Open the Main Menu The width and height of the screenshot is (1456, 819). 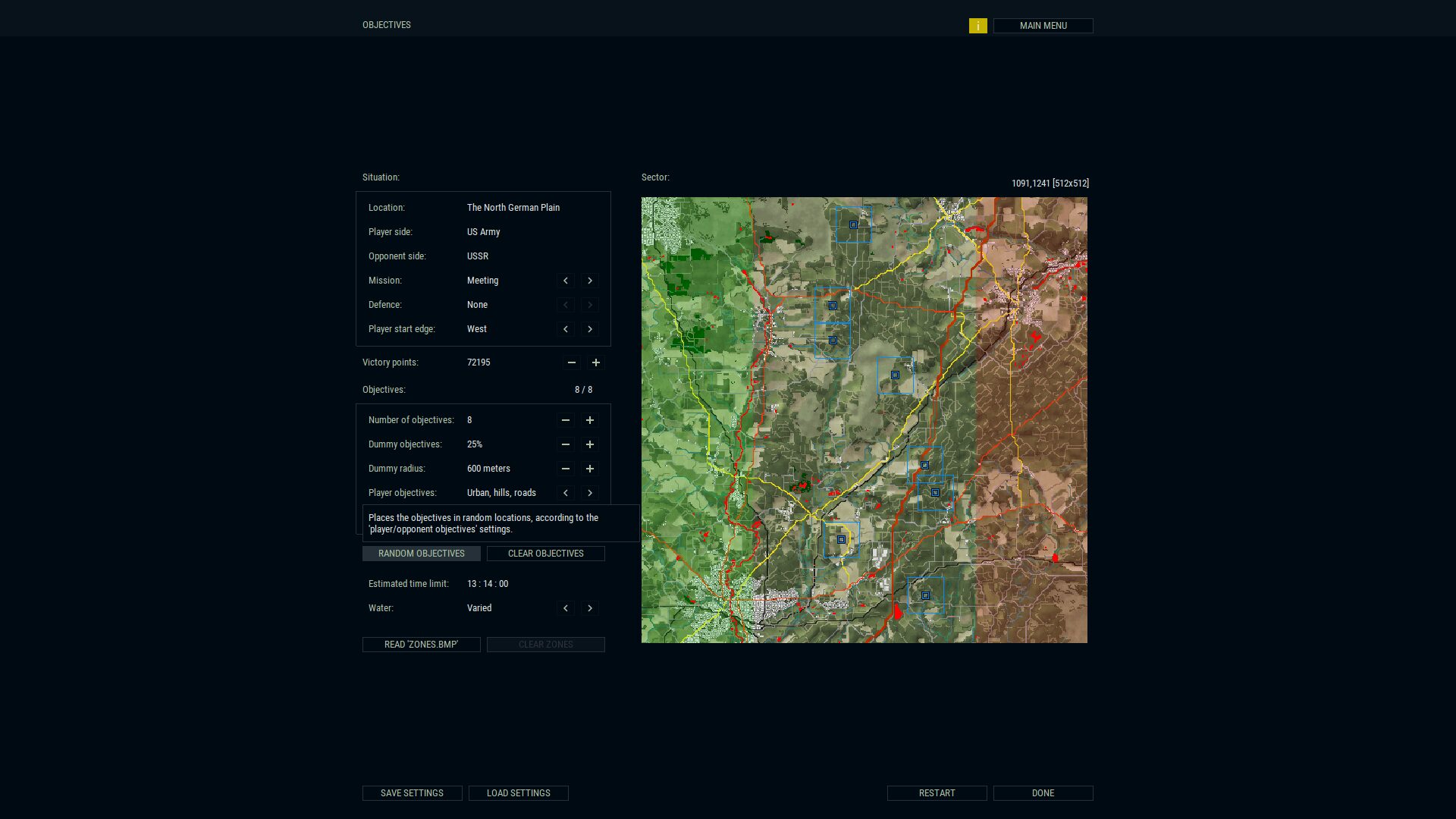click(x=1043, y=26)
